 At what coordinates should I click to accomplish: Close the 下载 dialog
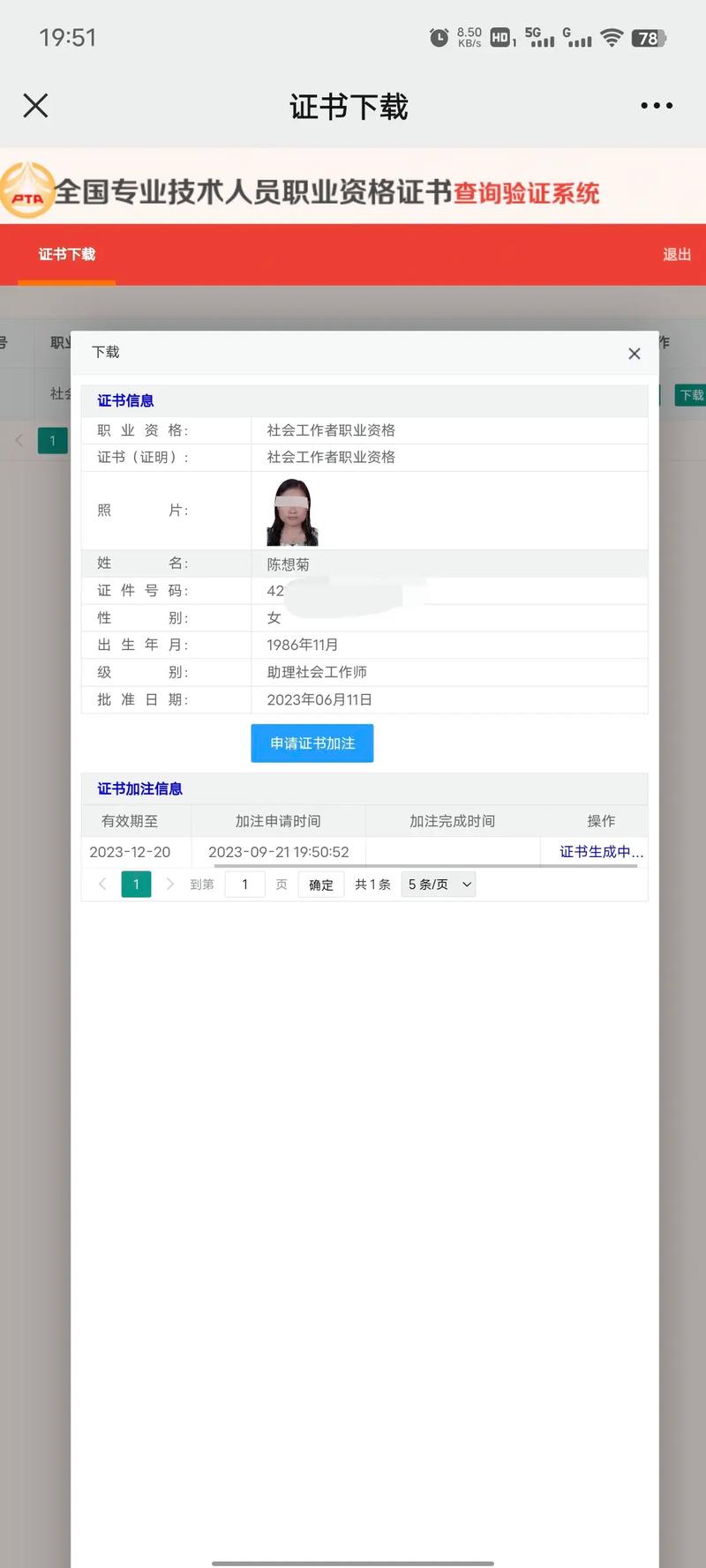(x=634, y=354)
